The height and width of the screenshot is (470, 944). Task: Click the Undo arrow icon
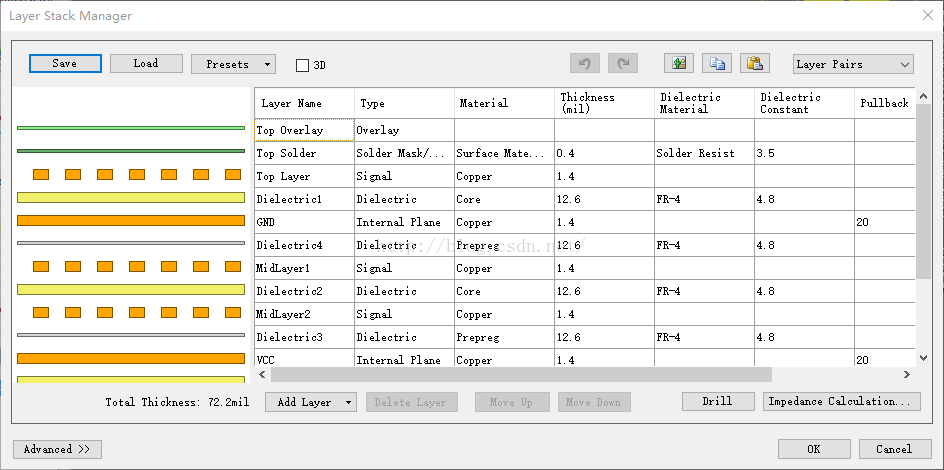(585, 63)
